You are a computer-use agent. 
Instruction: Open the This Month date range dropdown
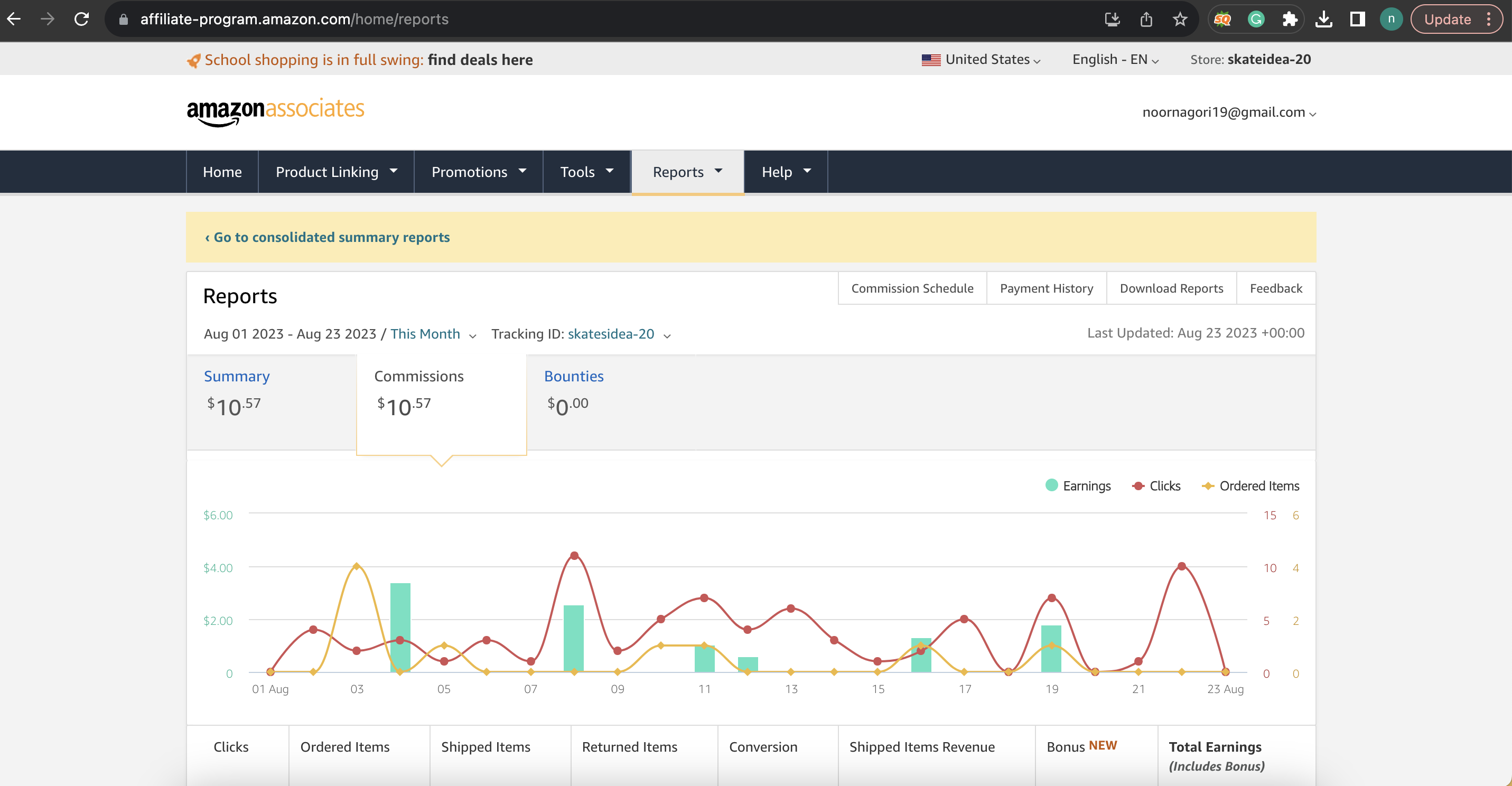[433, 334]
